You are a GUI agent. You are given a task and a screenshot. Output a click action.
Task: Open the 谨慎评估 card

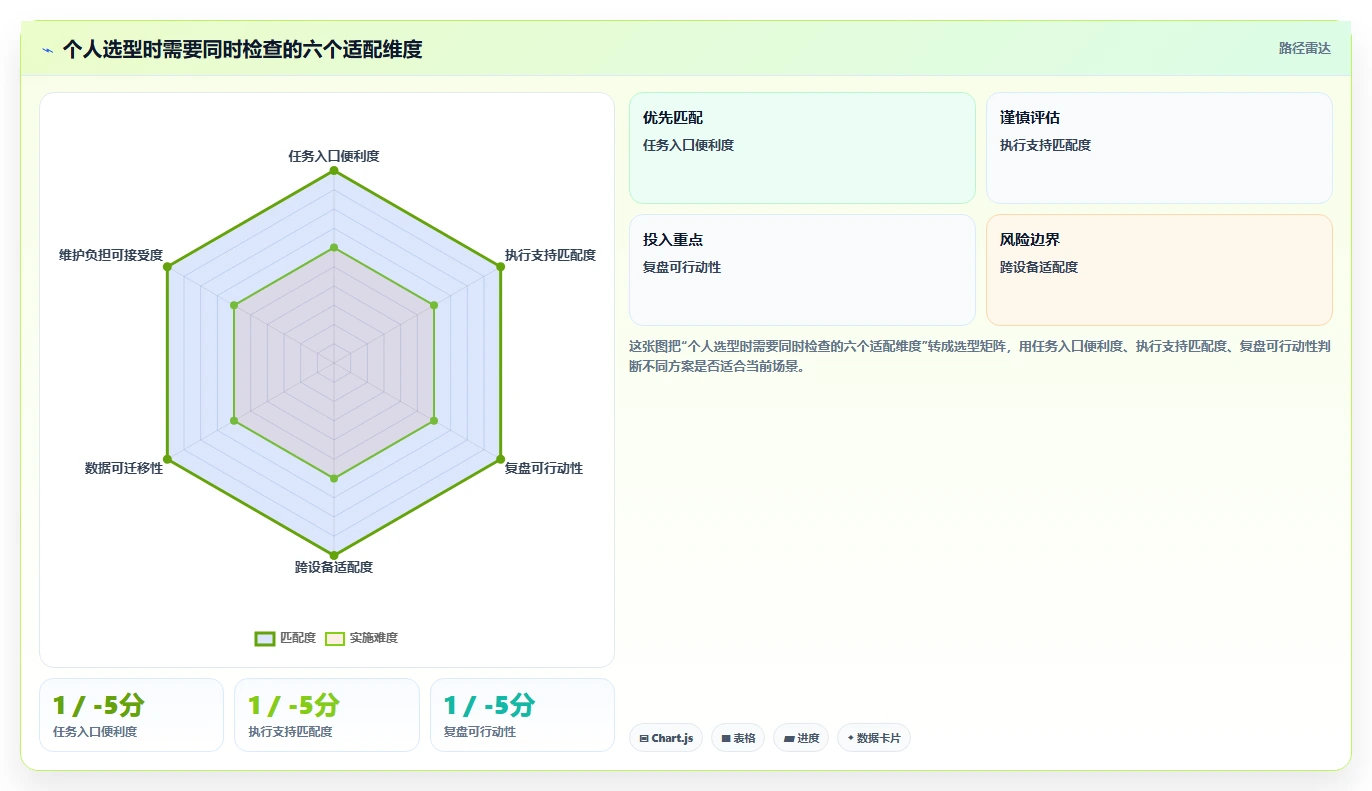coord(1159,148)
